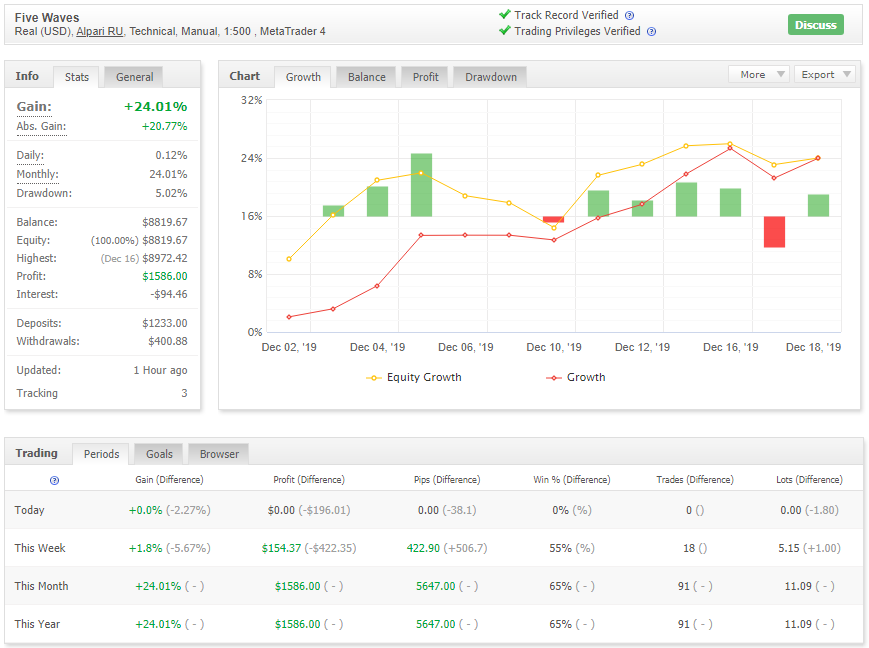Click the 422.90 This Week pips value
This screenshot has height=648, width=869.
[423, 548]
